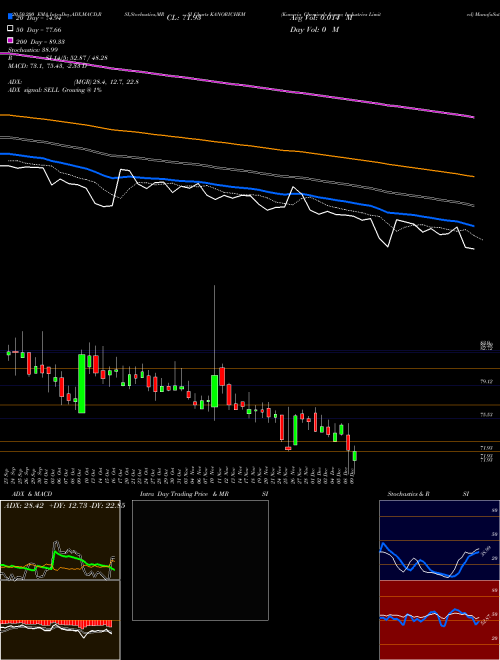
Task: Click 'ADX signal: SELL Growing @ 1%' text
Action: (55, 90)
